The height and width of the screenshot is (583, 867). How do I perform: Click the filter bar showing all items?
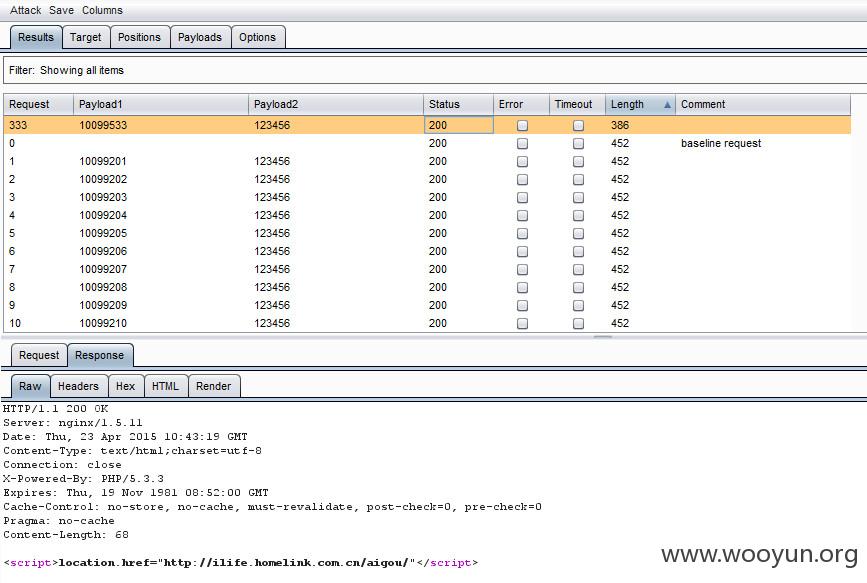(435, 70)
